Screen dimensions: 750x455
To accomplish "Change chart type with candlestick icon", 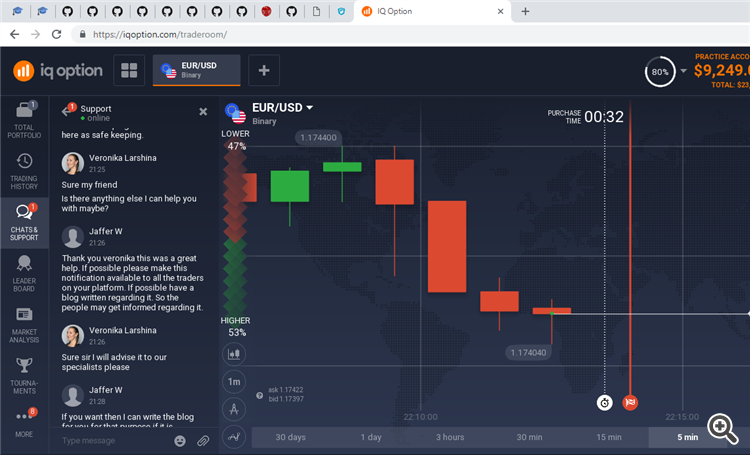I will click(x=234, y=354).
